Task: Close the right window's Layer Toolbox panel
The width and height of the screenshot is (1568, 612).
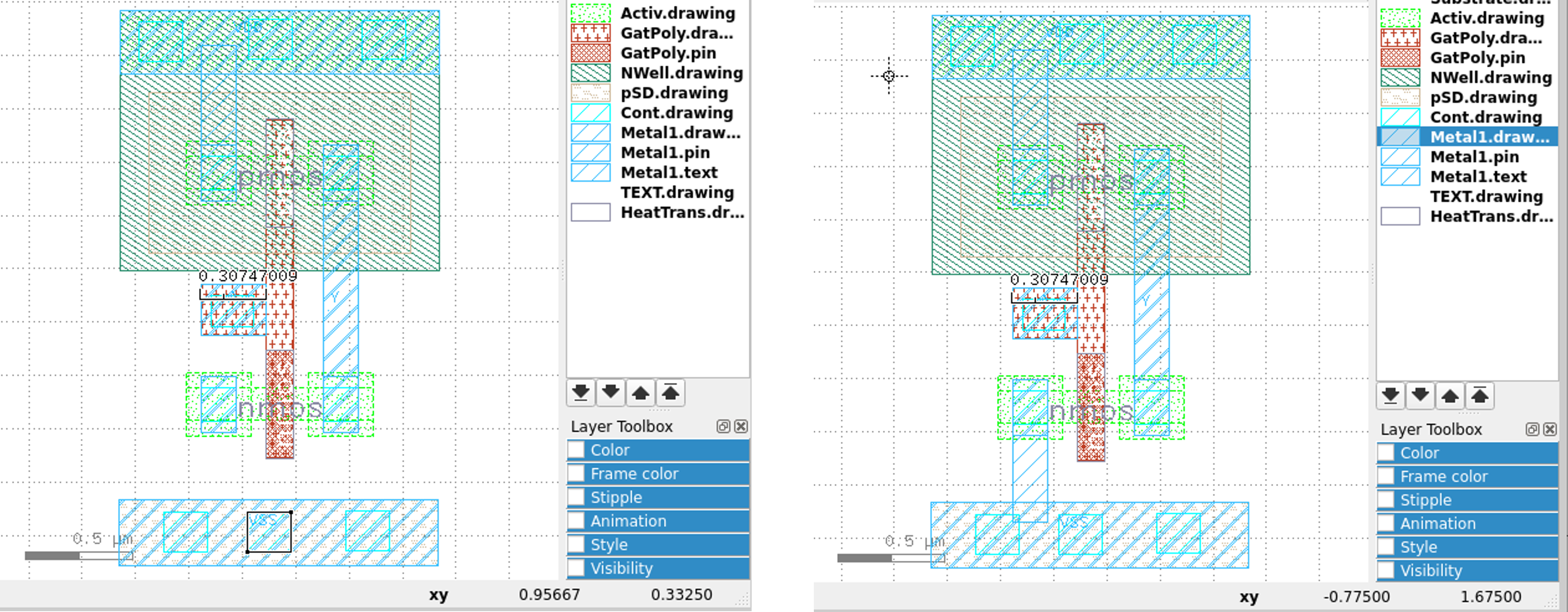Action: 1550,430
